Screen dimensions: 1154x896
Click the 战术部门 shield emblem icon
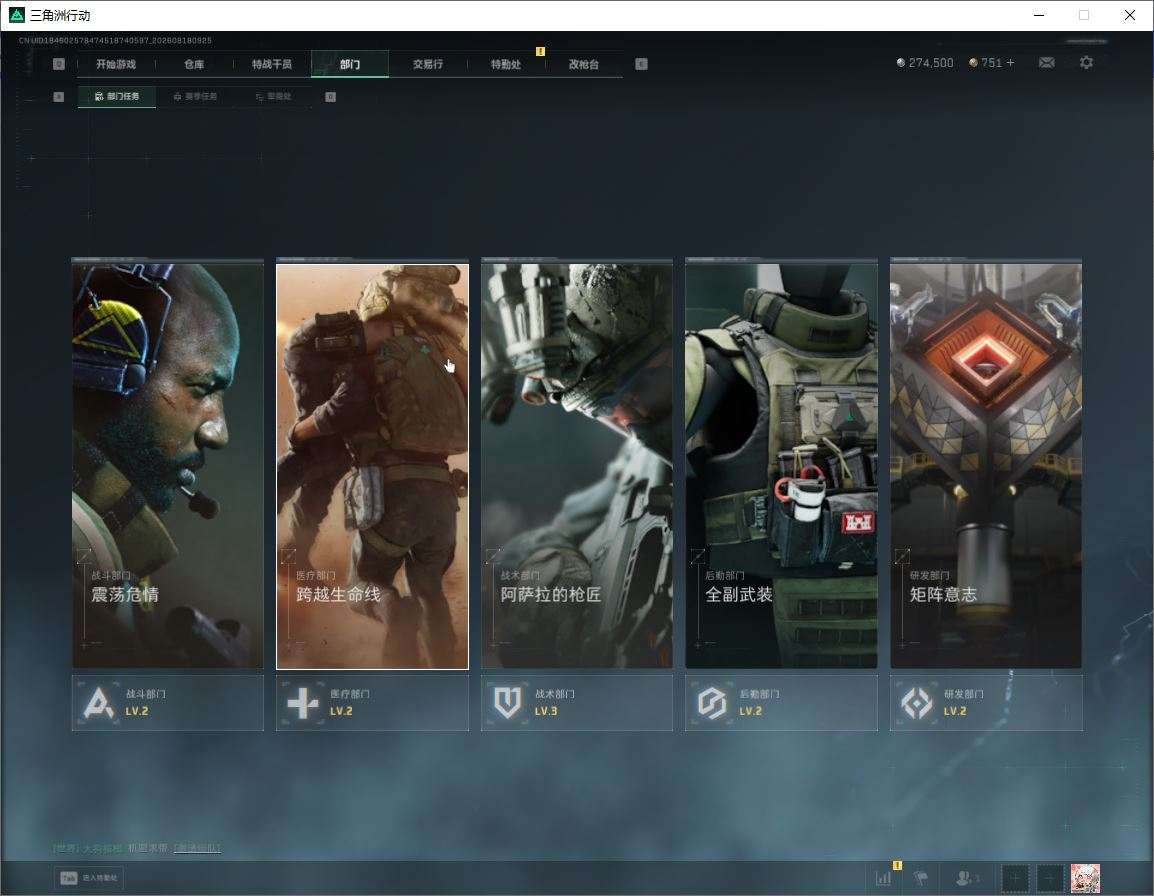[507, 702]
